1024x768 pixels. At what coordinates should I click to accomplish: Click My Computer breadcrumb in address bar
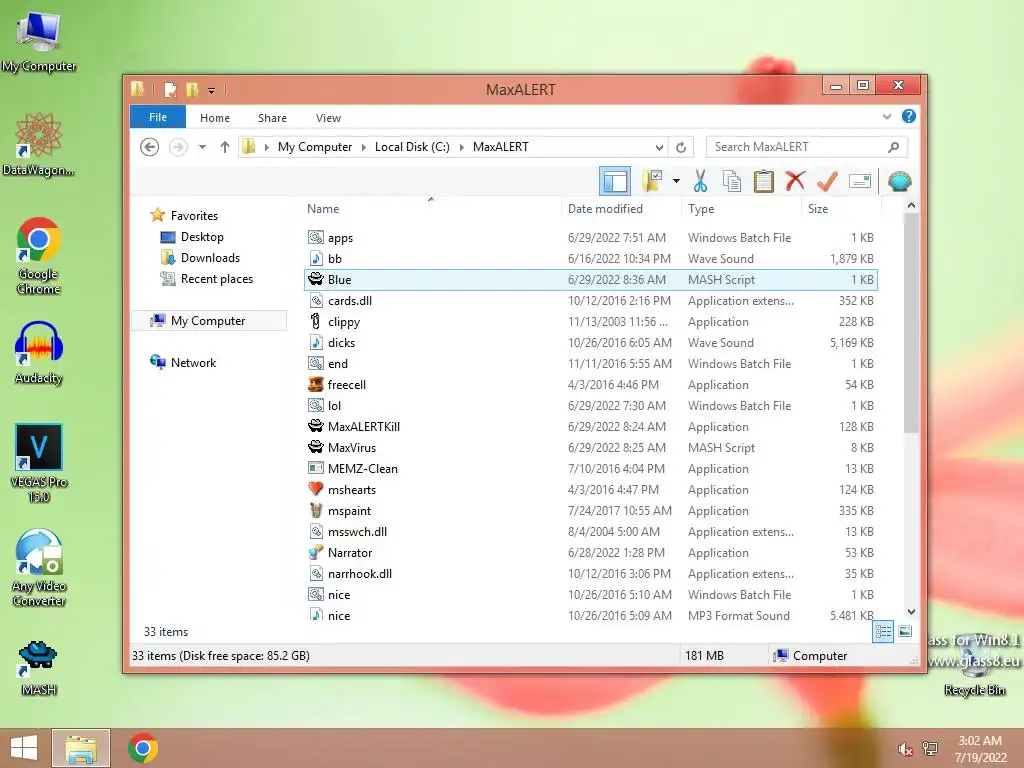click(x=315, y=147)
